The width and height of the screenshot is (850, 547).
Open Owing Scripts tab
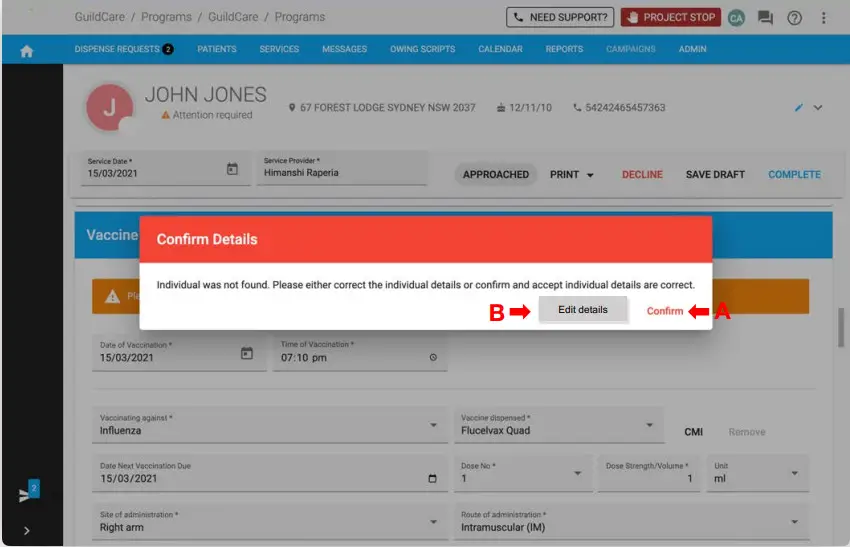tap(422, 49)
